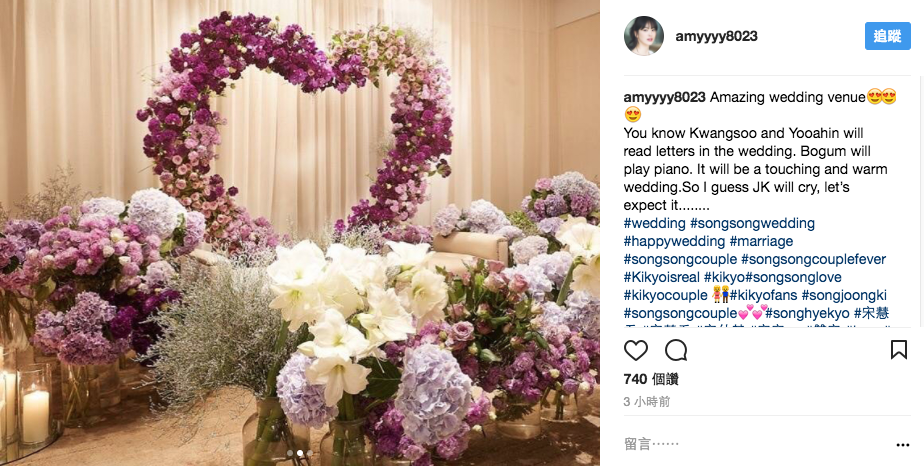Focus the 留言 comment input field
The width and height of the screenshot is (924, 466).
tap(754, 444)
